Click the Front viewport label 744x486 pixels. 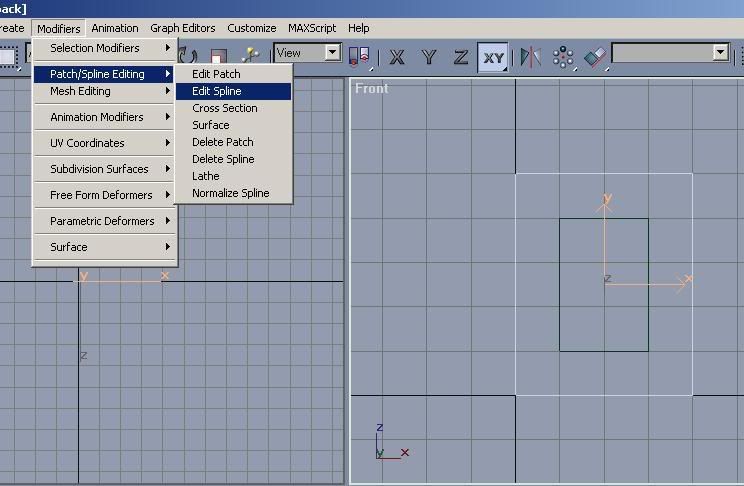tap(372, 88)
